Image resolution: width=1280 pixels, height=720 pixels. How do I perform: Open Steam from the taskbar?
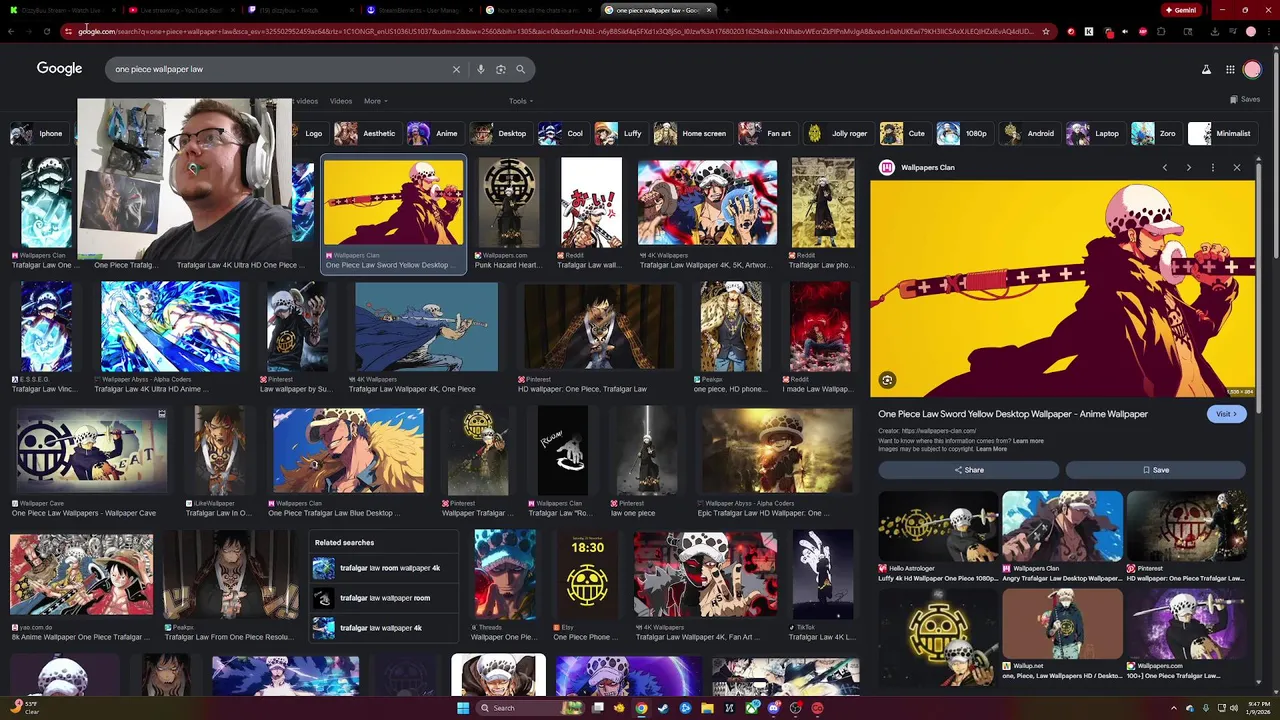(663, 708)
